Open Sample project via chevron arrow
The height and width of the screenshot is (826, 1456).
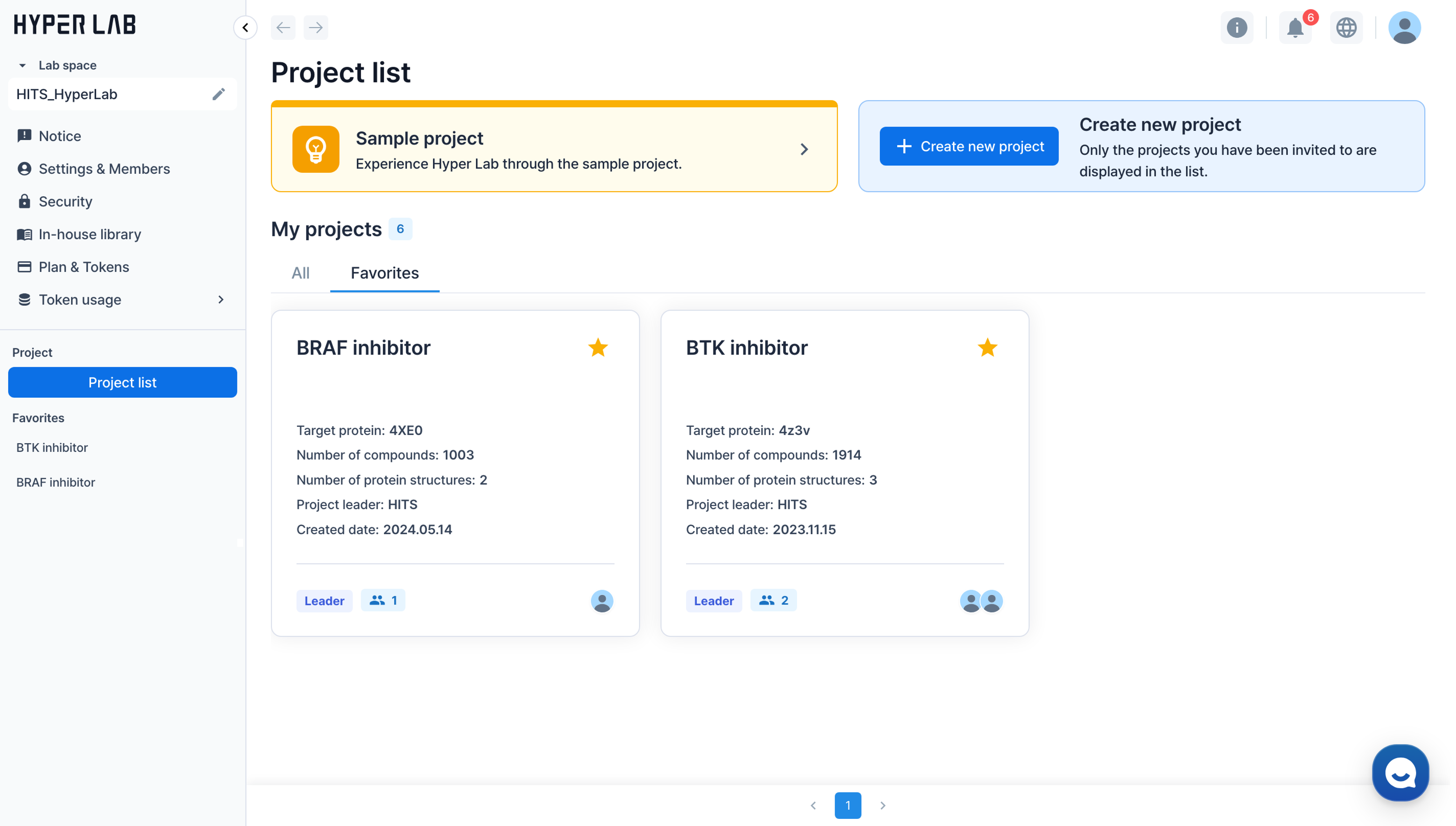tap(804, 149)
